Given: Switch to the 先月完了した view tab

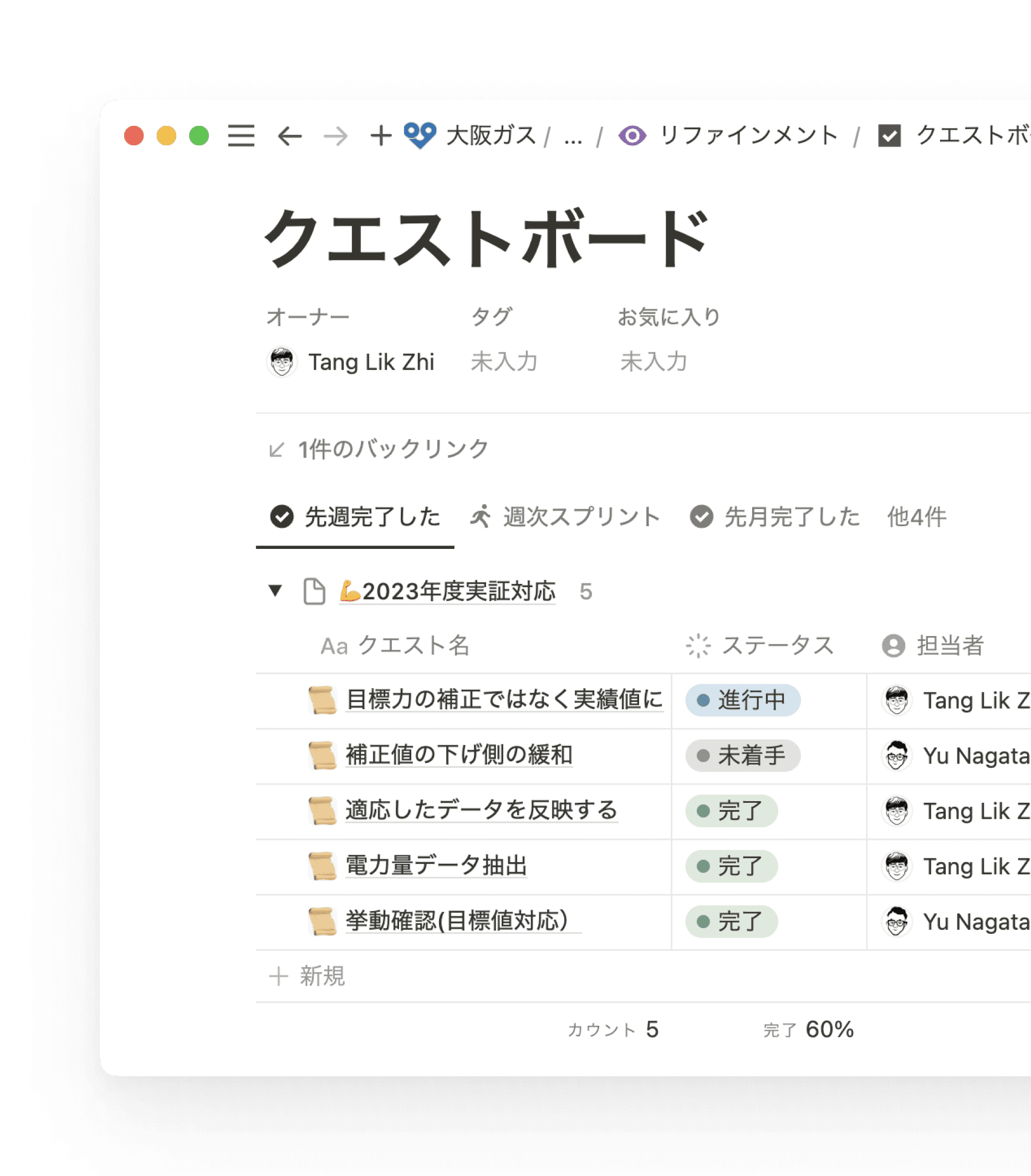Looking at the screenshot, I should (792, 517).
